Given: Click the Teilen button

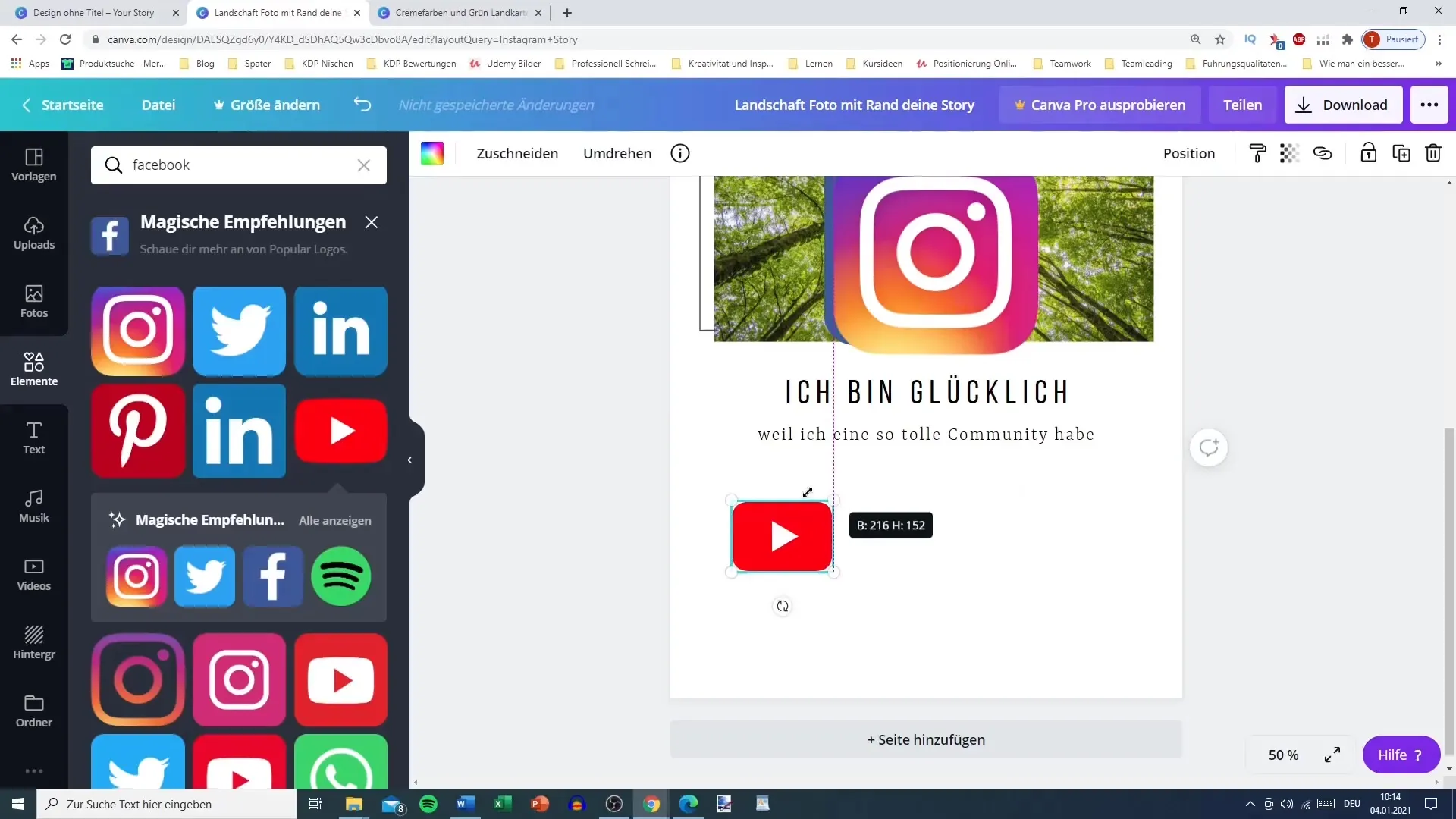Looking at the screenshot, I should coord(1242,105).
